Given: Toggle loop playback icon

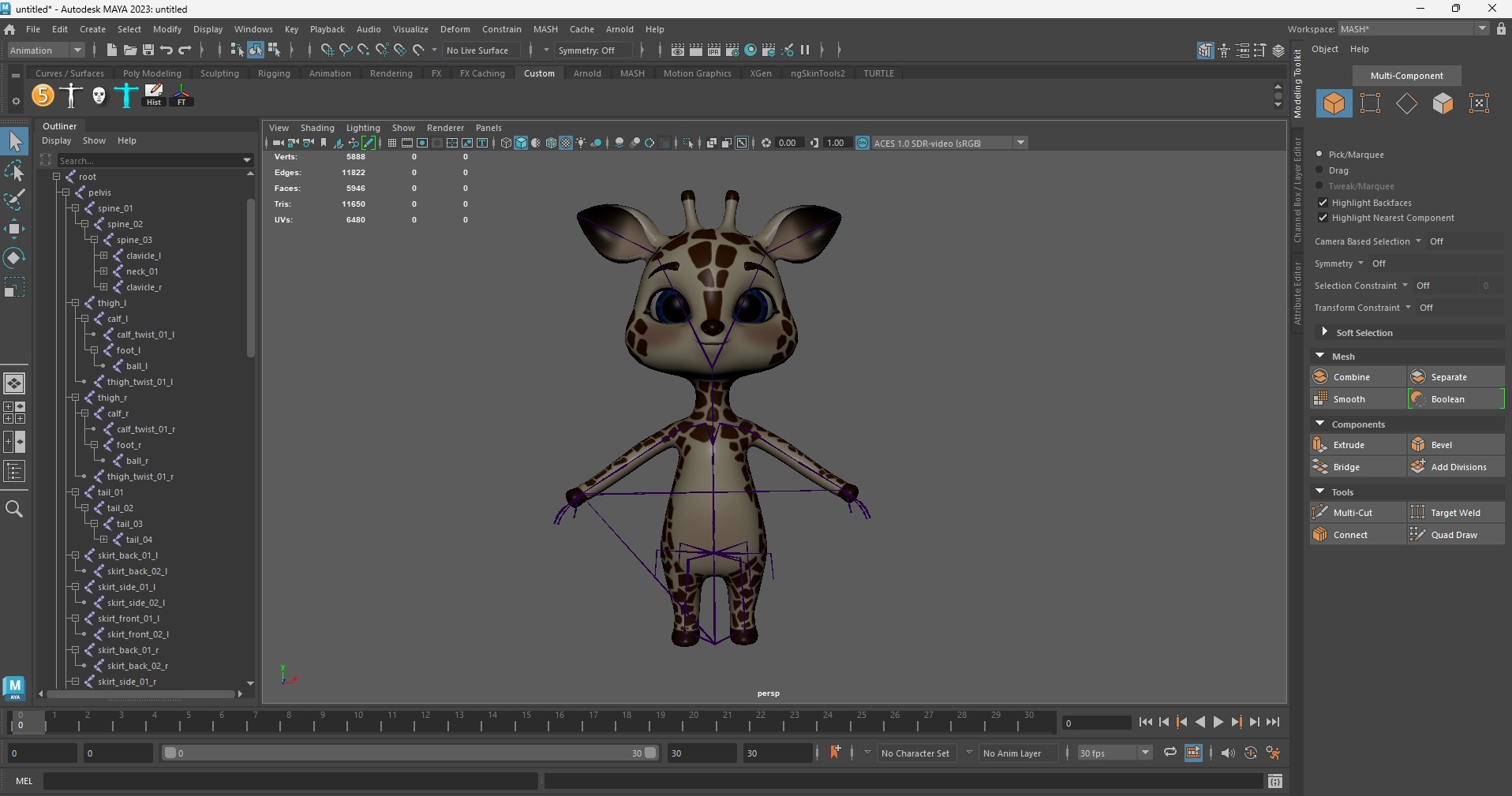Looking at the screenshot, I should coord(1170,753).
